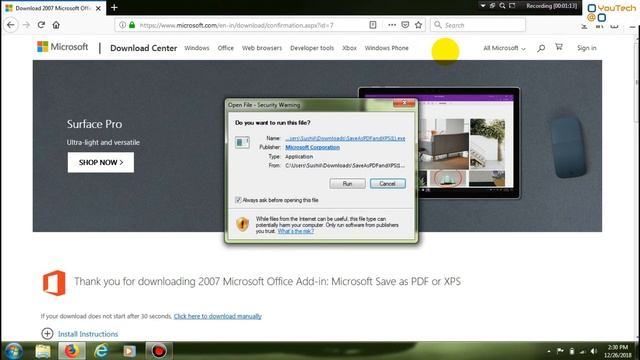Close the Download 2007 Microsoft Office tab
The image size is (640, 360).
coord(98,8)
